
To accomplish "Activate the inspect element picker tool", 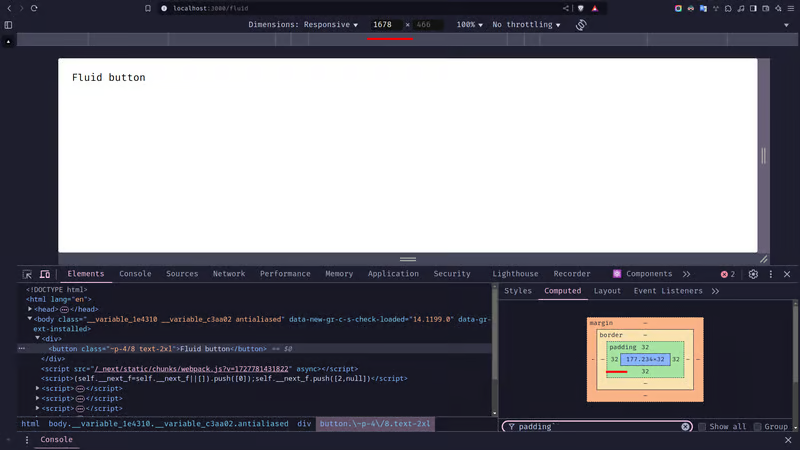I will [27, 274].
